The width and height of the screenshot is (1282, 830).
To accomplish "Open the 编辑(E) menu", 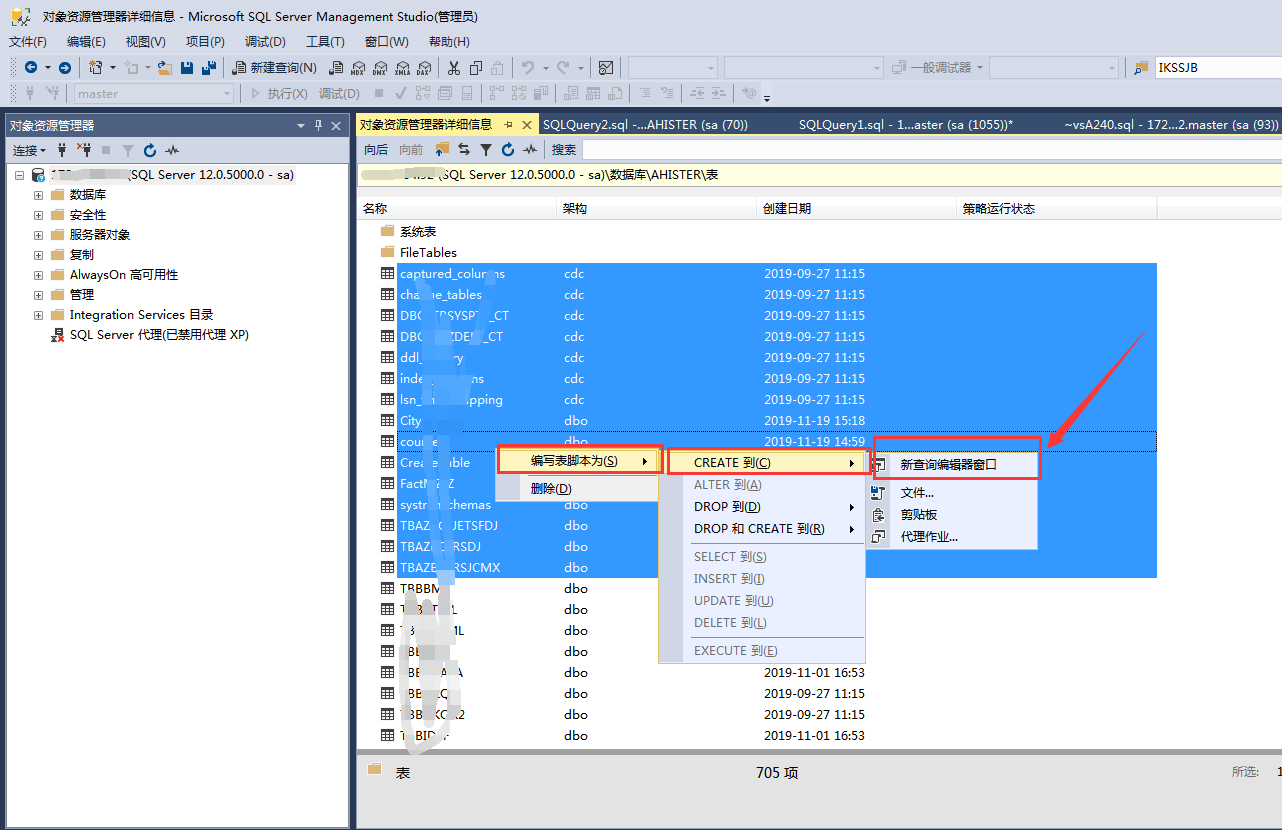I will click(86, 41).
